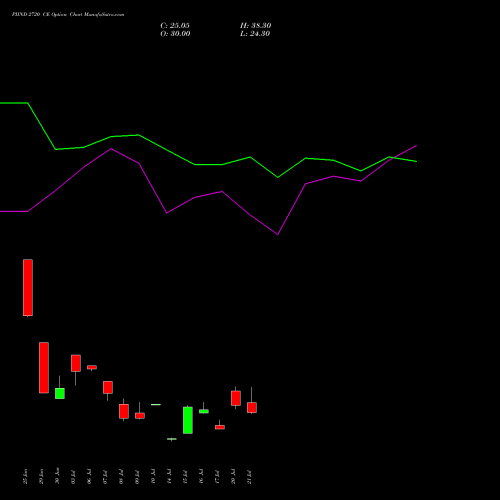Click the high value H: 38.30
The width and height of the screenshot is (500, 500).
(x=256, y=26)
